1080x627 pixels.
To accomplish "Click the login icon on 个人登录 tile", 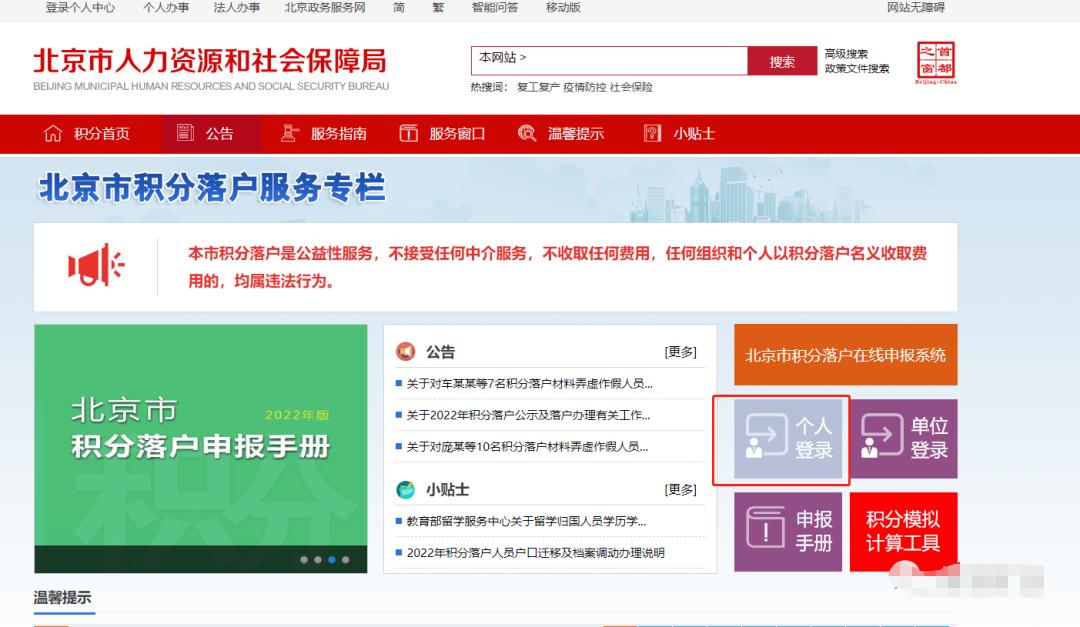I will 766,435.
